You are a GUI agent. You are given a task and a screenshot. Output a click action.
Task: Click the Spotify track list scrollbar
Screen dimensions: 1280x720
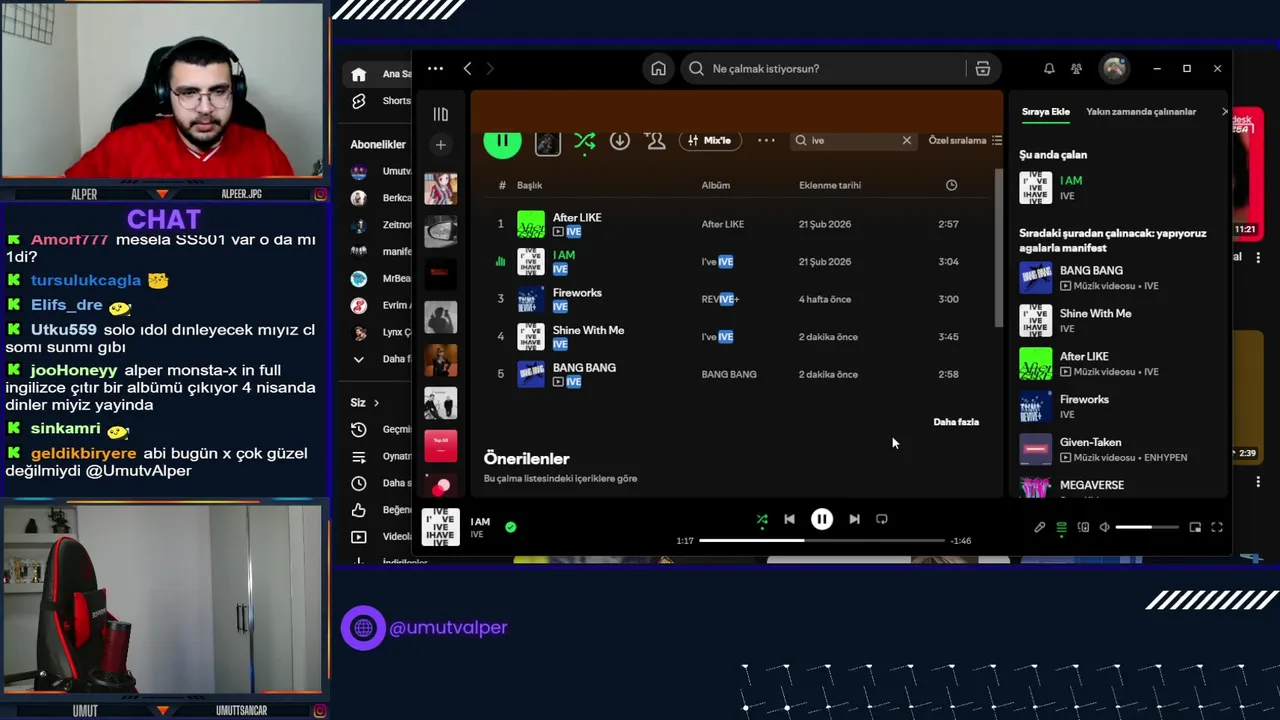coord(998,248)
